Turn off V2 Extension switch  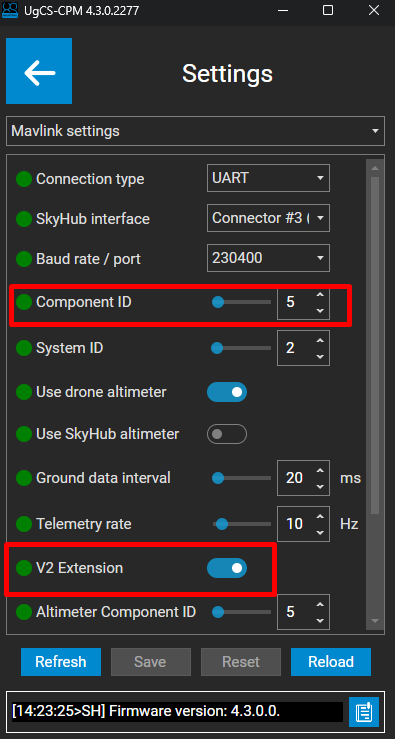point(227,568)
